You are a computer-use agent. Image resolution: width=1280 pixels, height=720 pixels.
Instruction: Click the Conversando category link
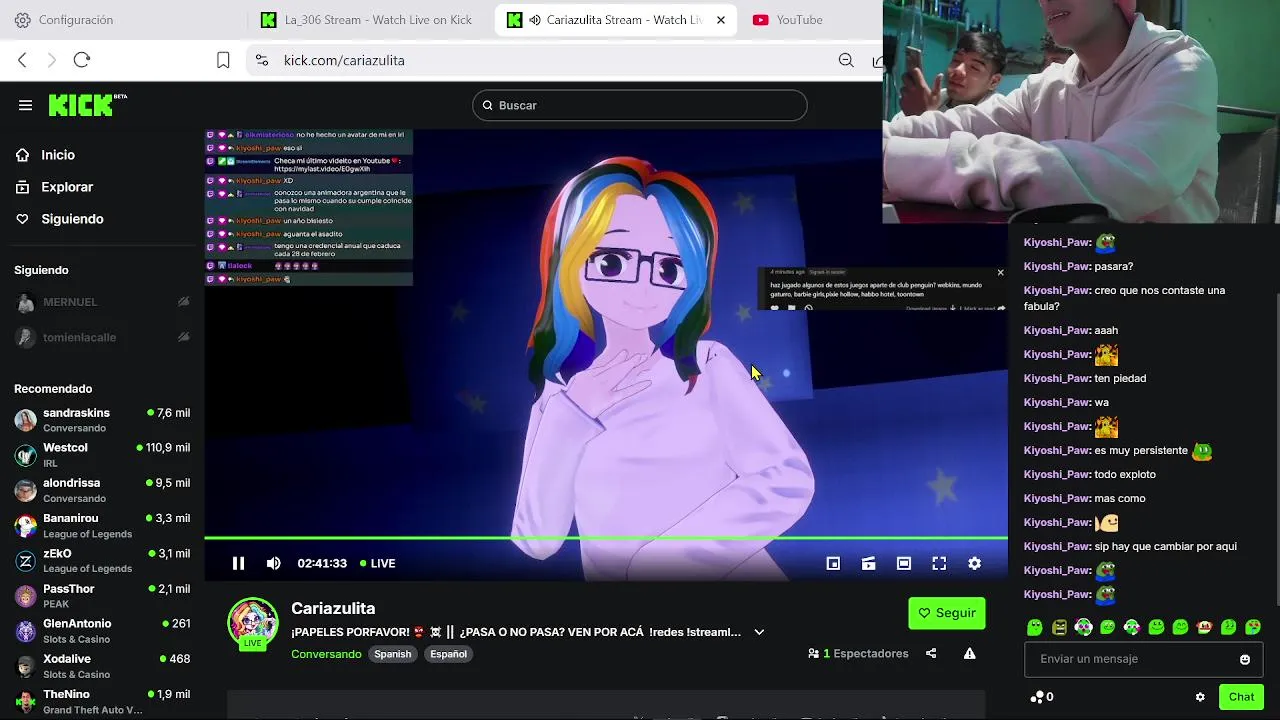[326, 654]
